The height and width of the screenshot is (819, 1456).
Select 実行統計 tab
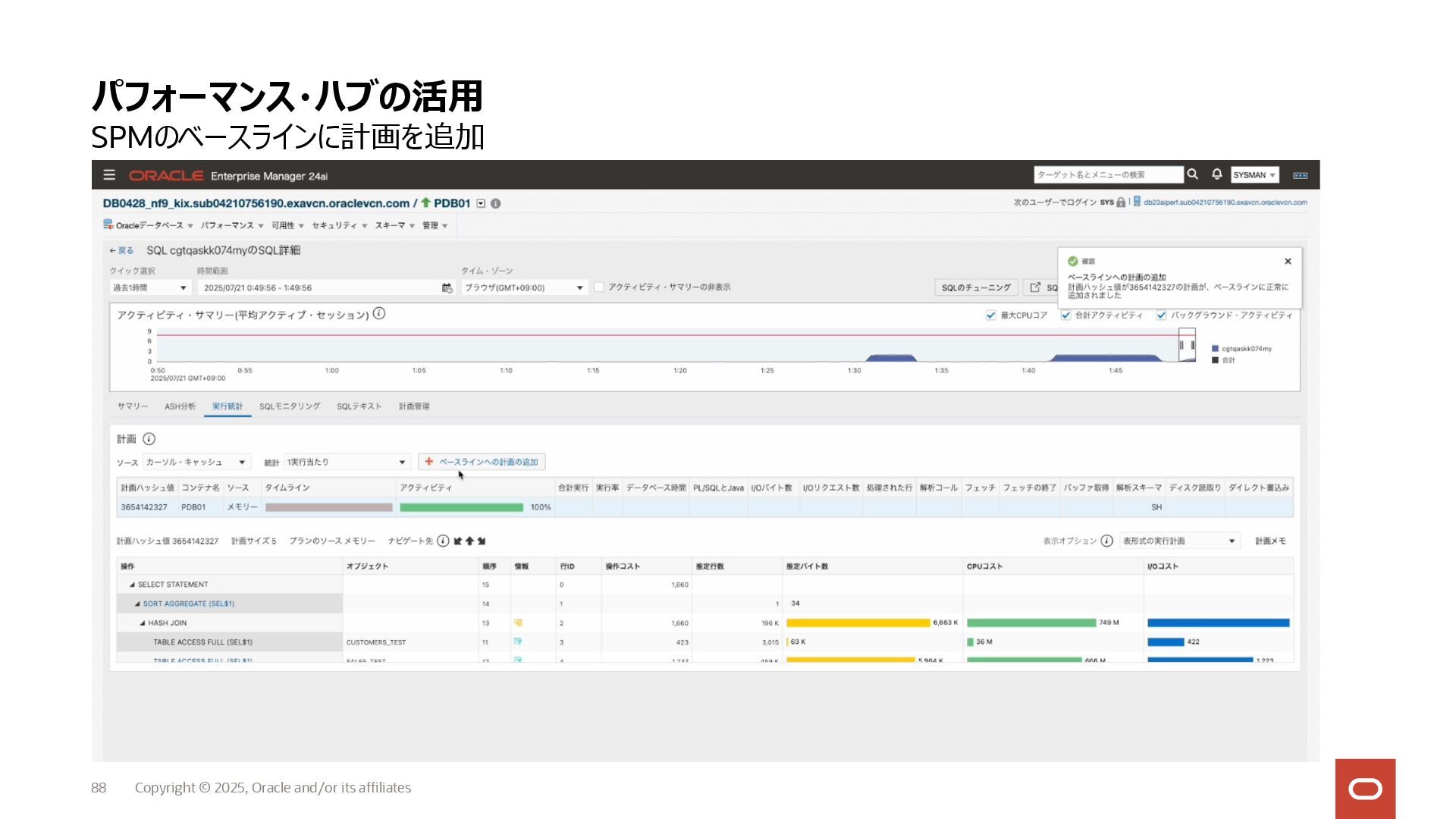(x=227, y=406)
